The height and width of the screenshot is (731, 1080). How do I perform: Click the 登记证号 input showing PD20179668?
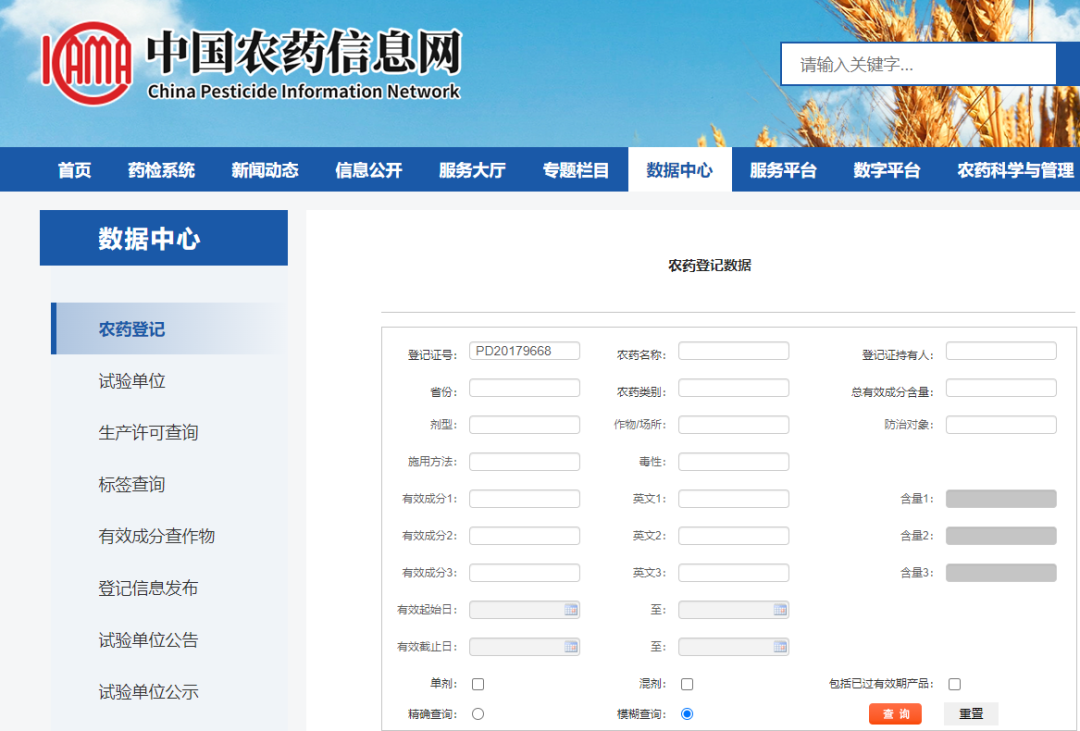[x=524, y=350]
